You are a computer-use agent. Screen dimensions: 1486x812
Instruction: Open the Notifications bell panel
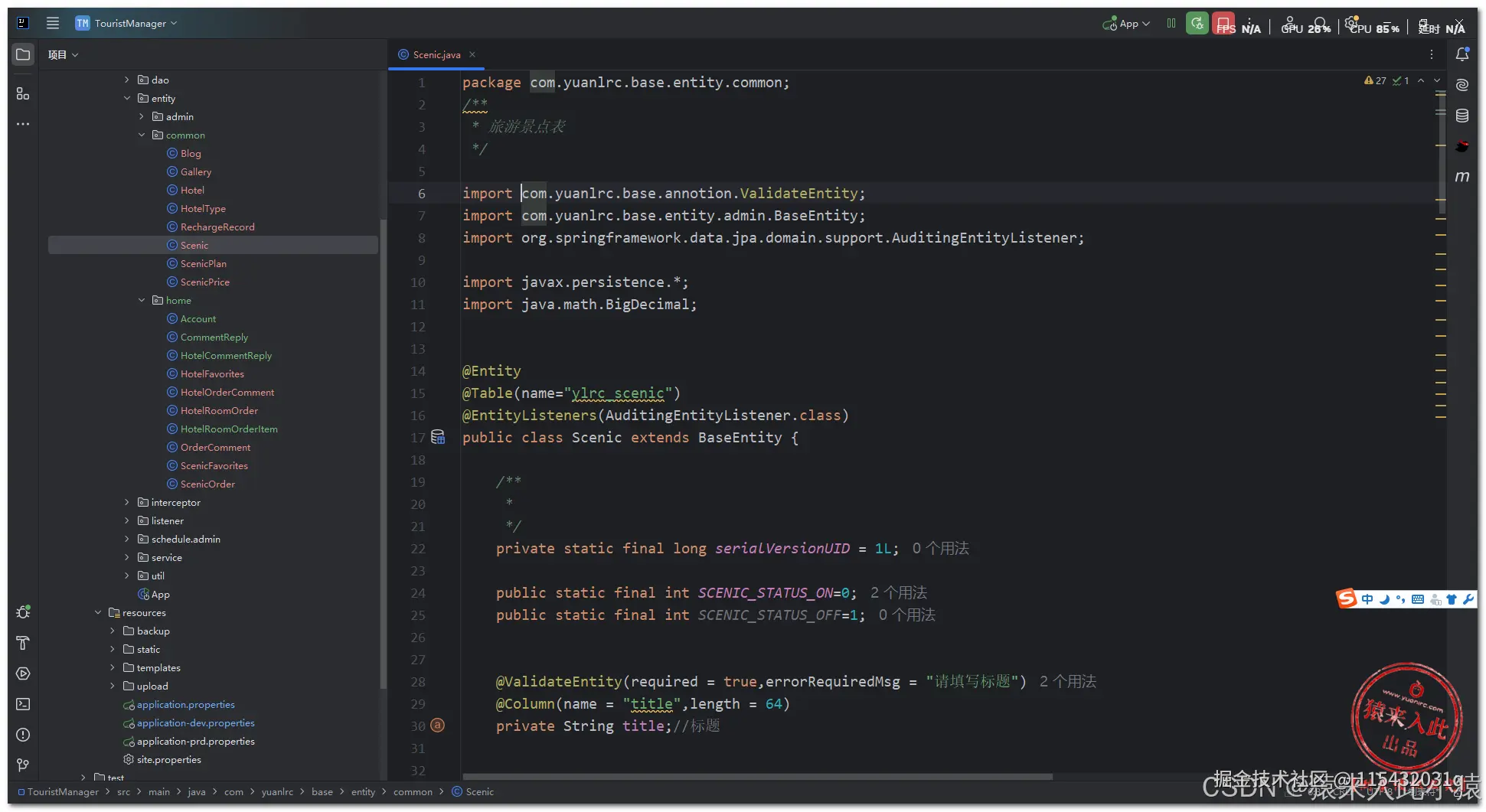tap(1462, 54)
